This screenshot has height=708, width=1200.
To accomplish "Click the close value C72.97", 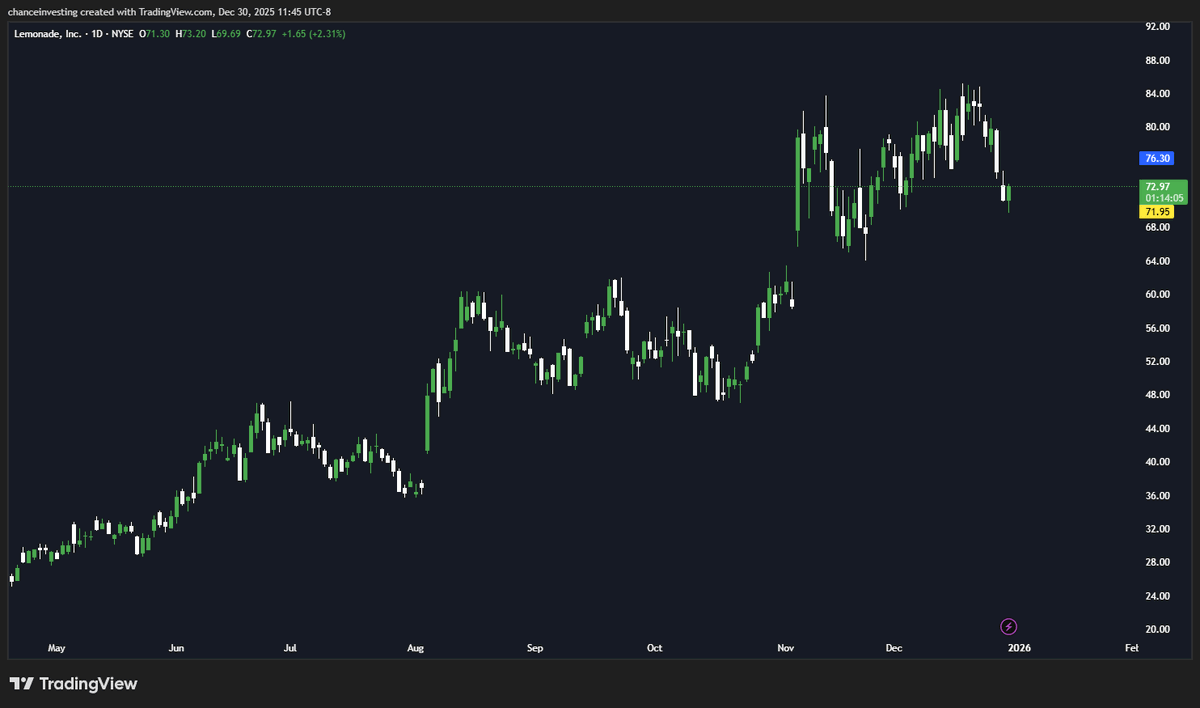I will click(262, 33).
